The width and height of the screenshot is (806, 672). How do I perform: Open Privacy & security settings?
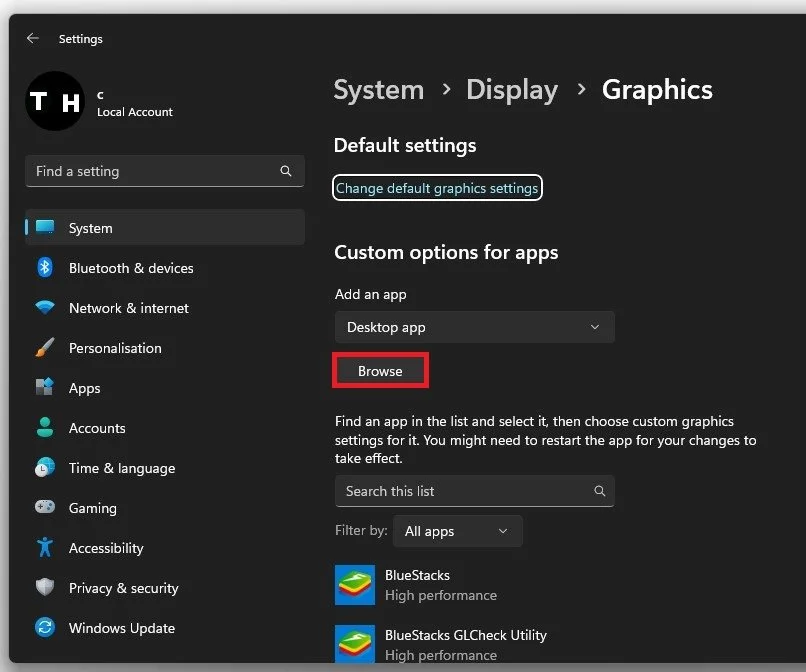(124, 588)
